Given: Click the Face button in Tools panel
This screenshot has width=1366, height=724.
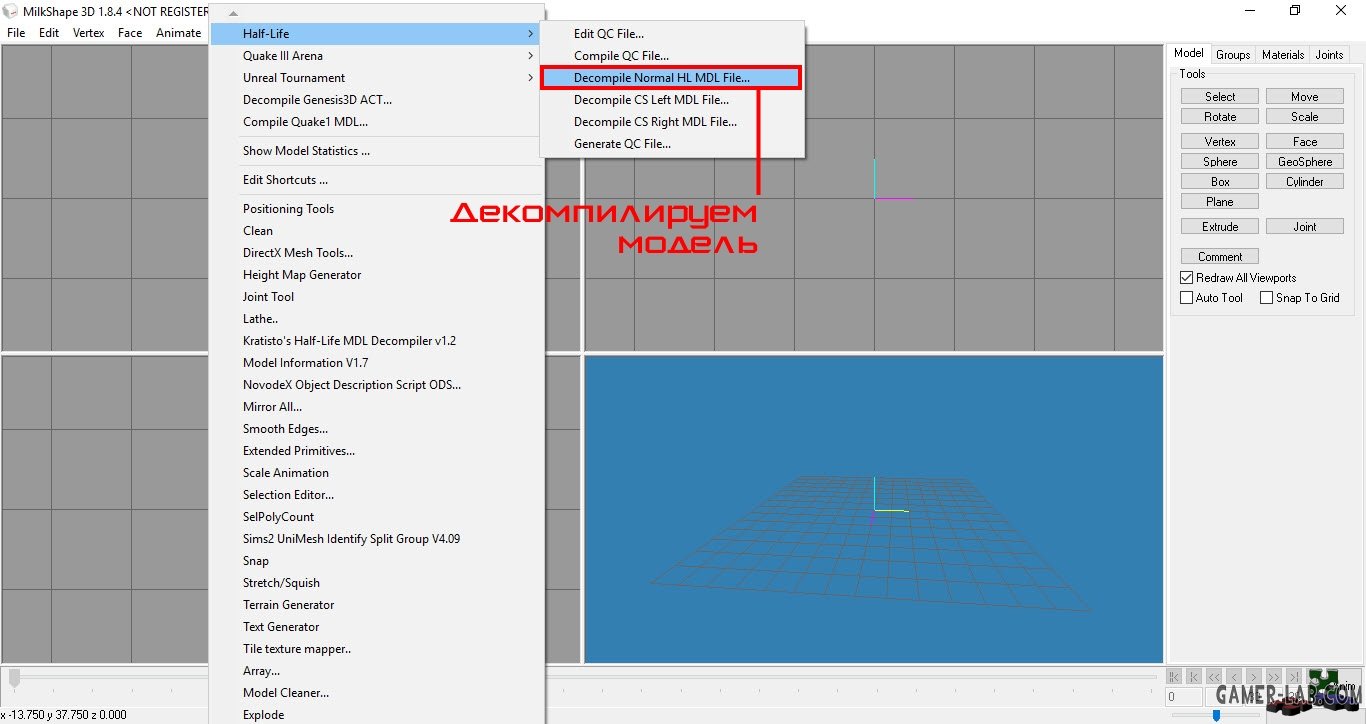Looking at the screenshot, I should pos(1305,142).
